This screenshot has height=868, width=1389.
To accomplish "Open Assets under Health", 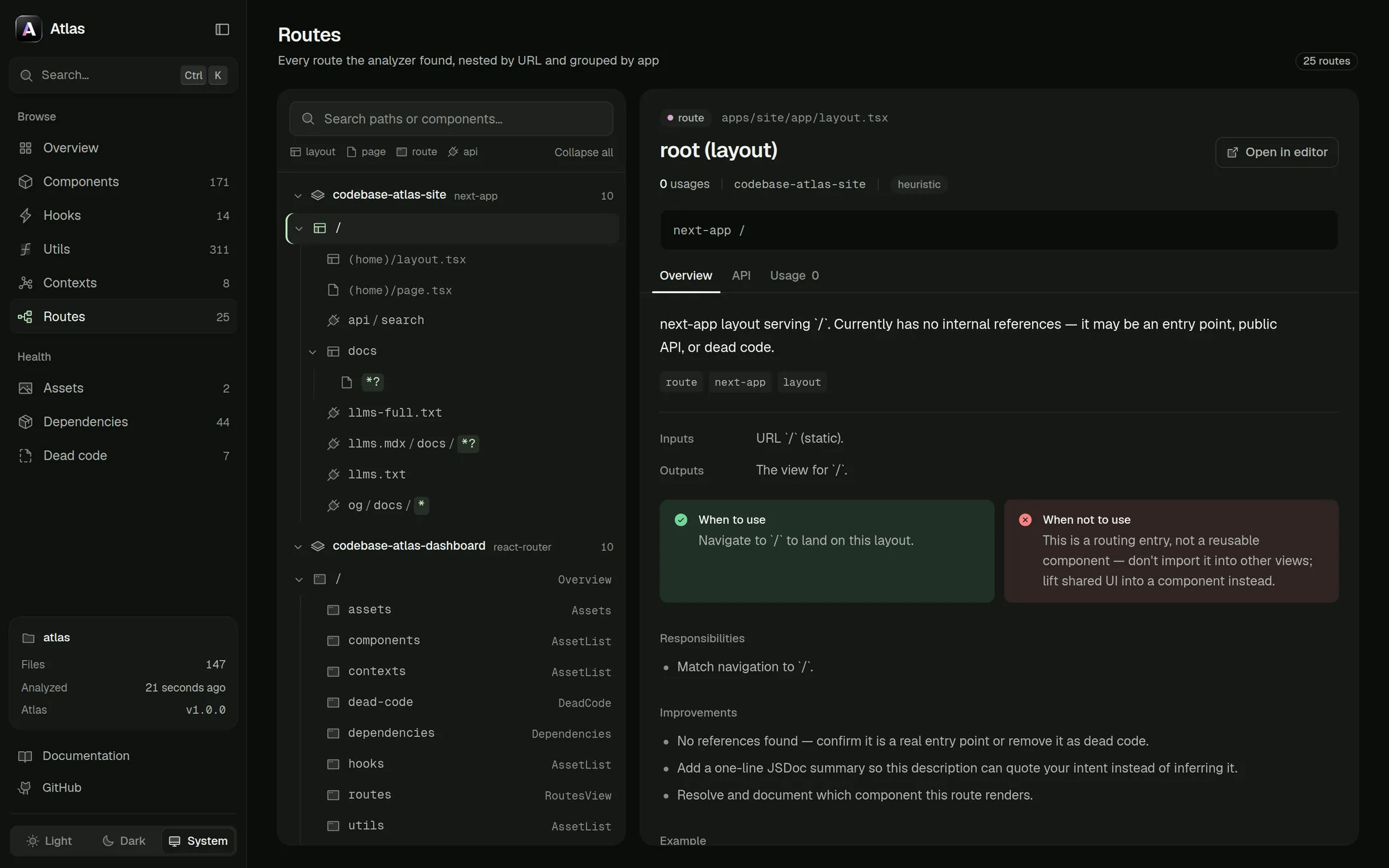I will coord(123,388).
